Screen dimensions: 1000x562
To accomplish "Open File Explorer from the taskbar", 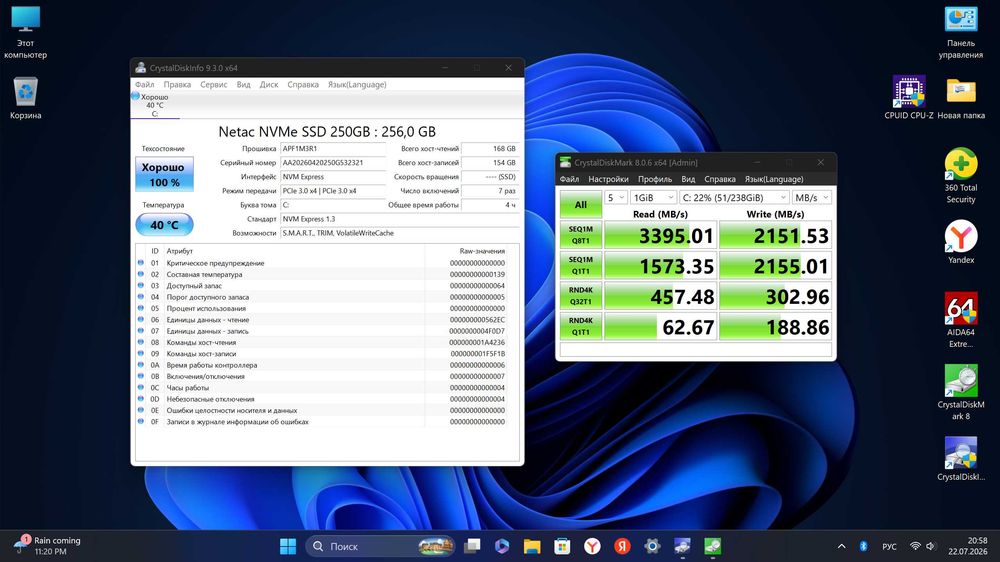I will point(532,546).
